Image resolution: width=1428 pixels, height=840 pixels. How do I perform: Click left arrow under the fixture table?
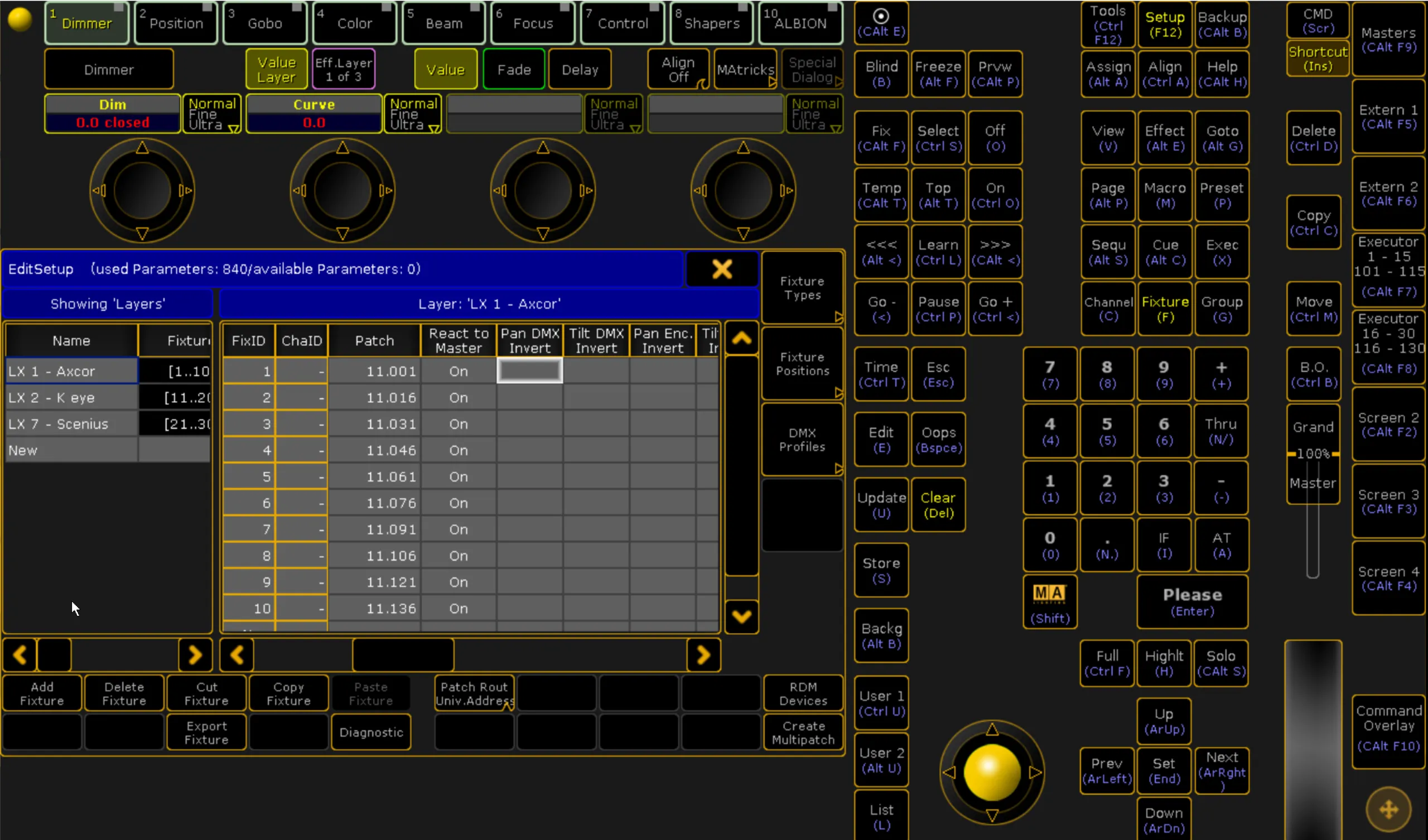pos(237,655)
